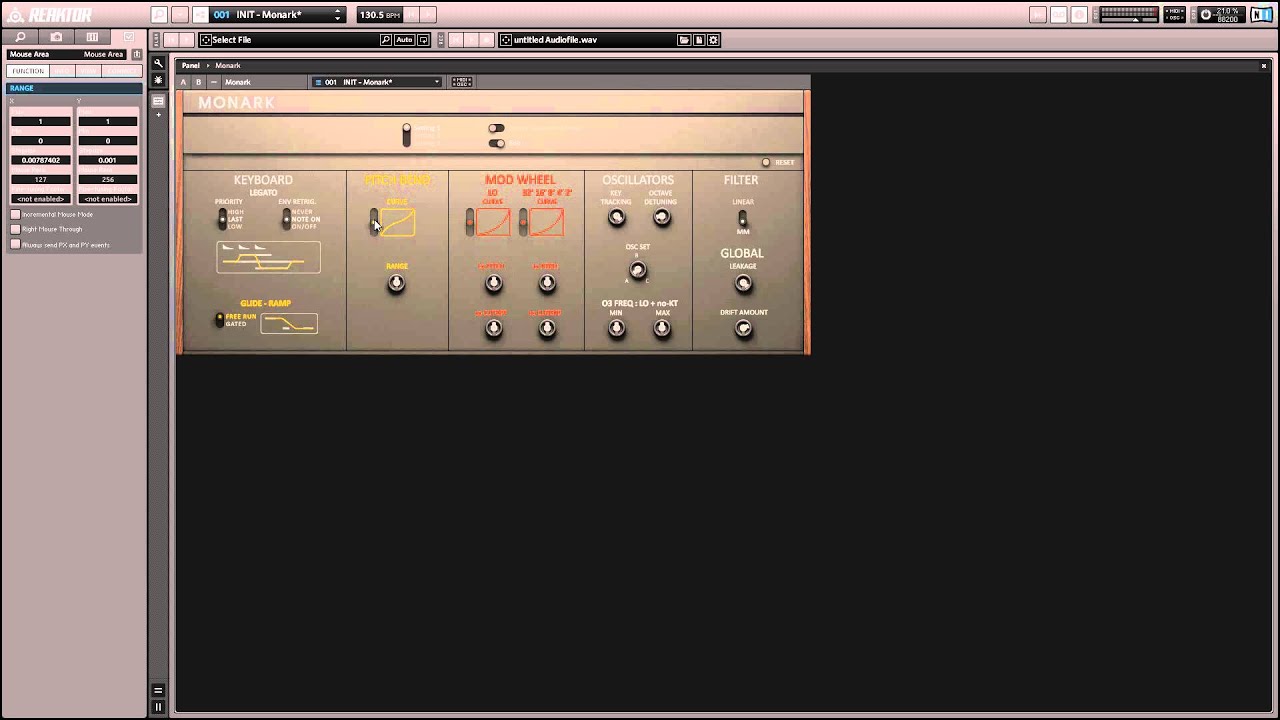Image resolution: width=1280 pixels, height=720 pixels.
Task: Open the camera snapshot tab in side panel
Action: pos(56,37)
